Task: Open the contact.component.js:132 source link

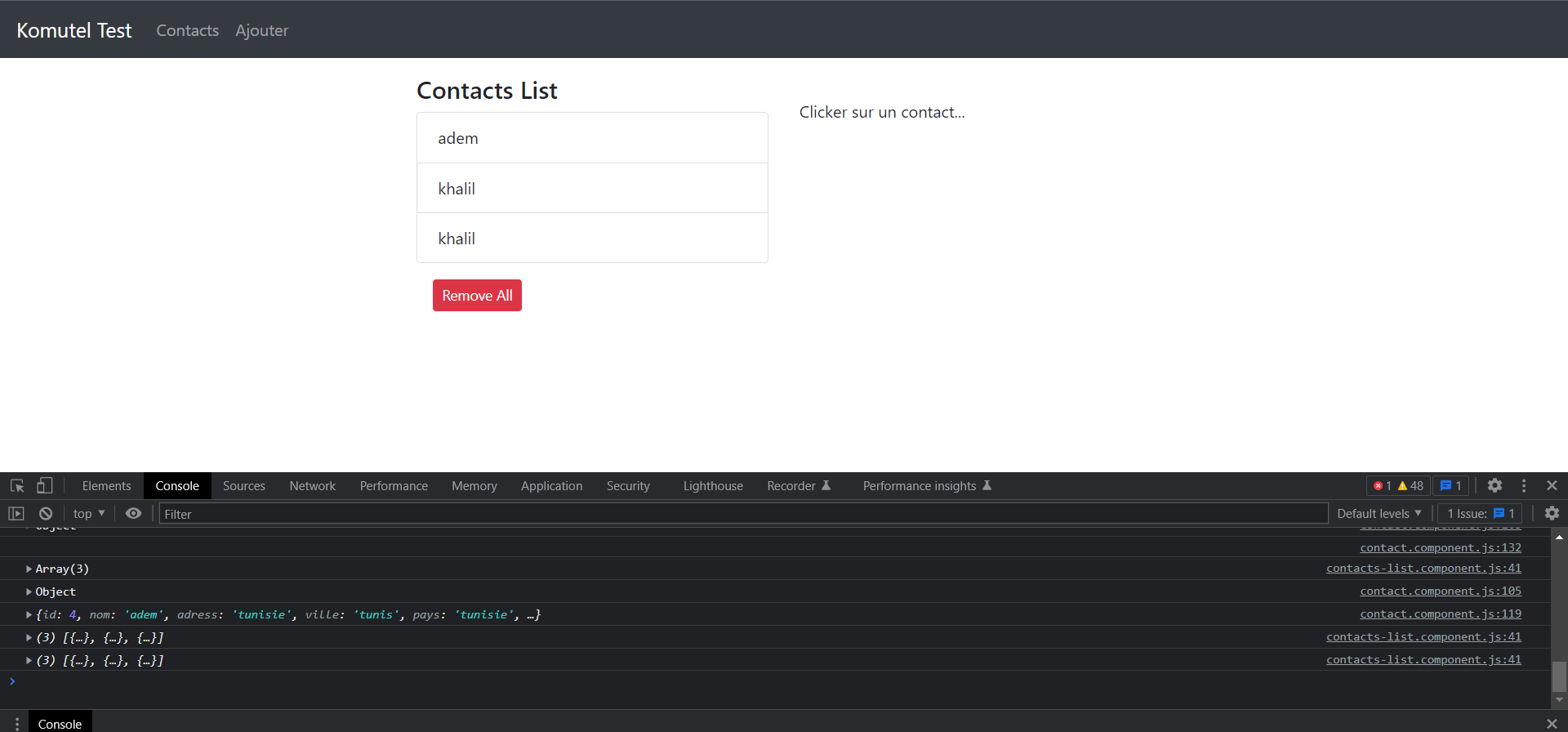Action: 1441,547
